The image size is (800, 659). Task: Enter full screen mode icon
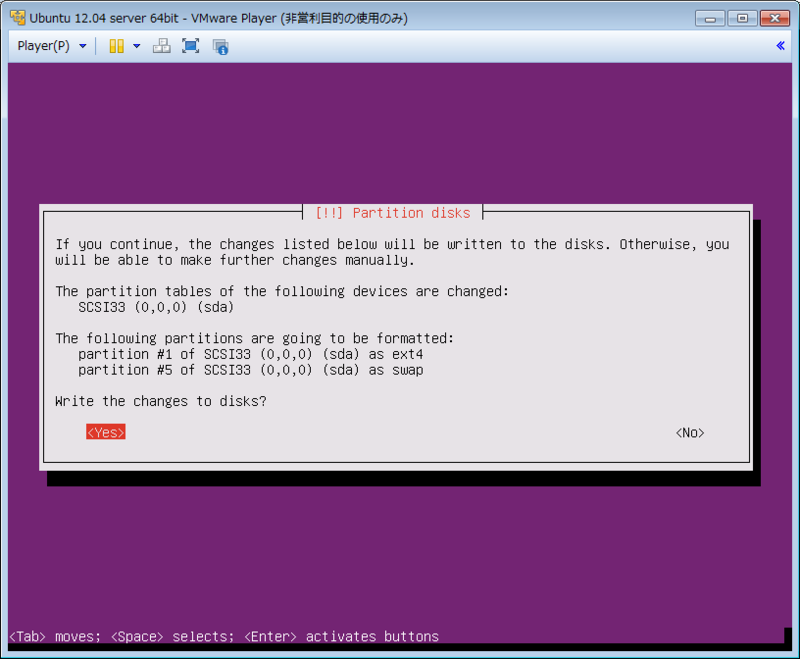191,46
